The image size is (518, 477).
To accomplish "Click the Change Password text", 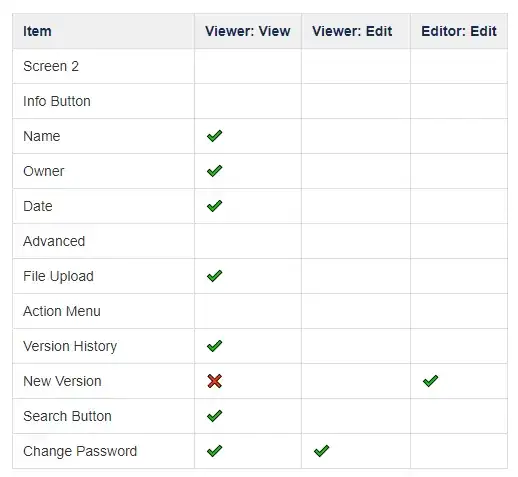I will tap(80, 451).
